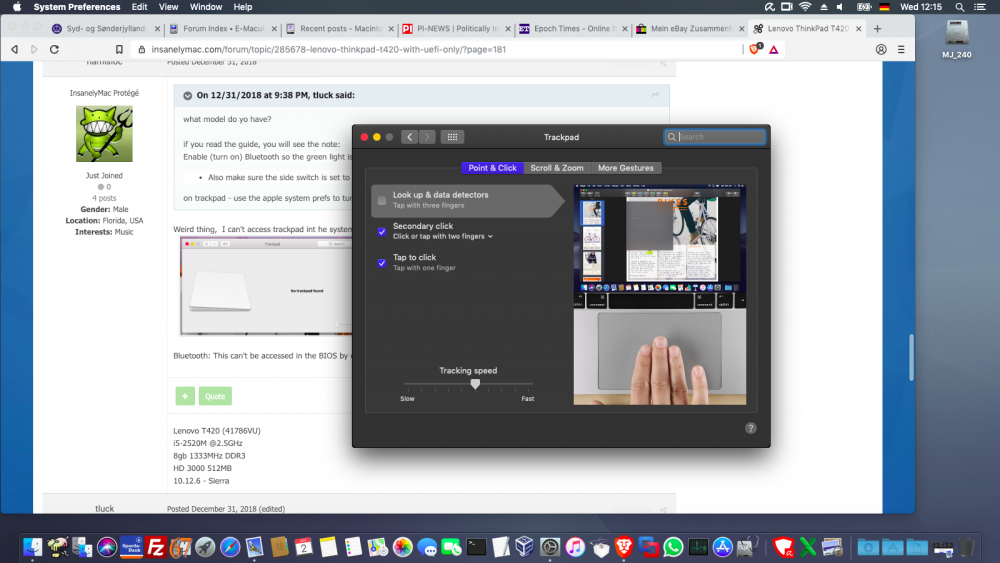Screen dimensions: 1000x563
Task: Click the browser address bar URL
Action: point(328,49)
